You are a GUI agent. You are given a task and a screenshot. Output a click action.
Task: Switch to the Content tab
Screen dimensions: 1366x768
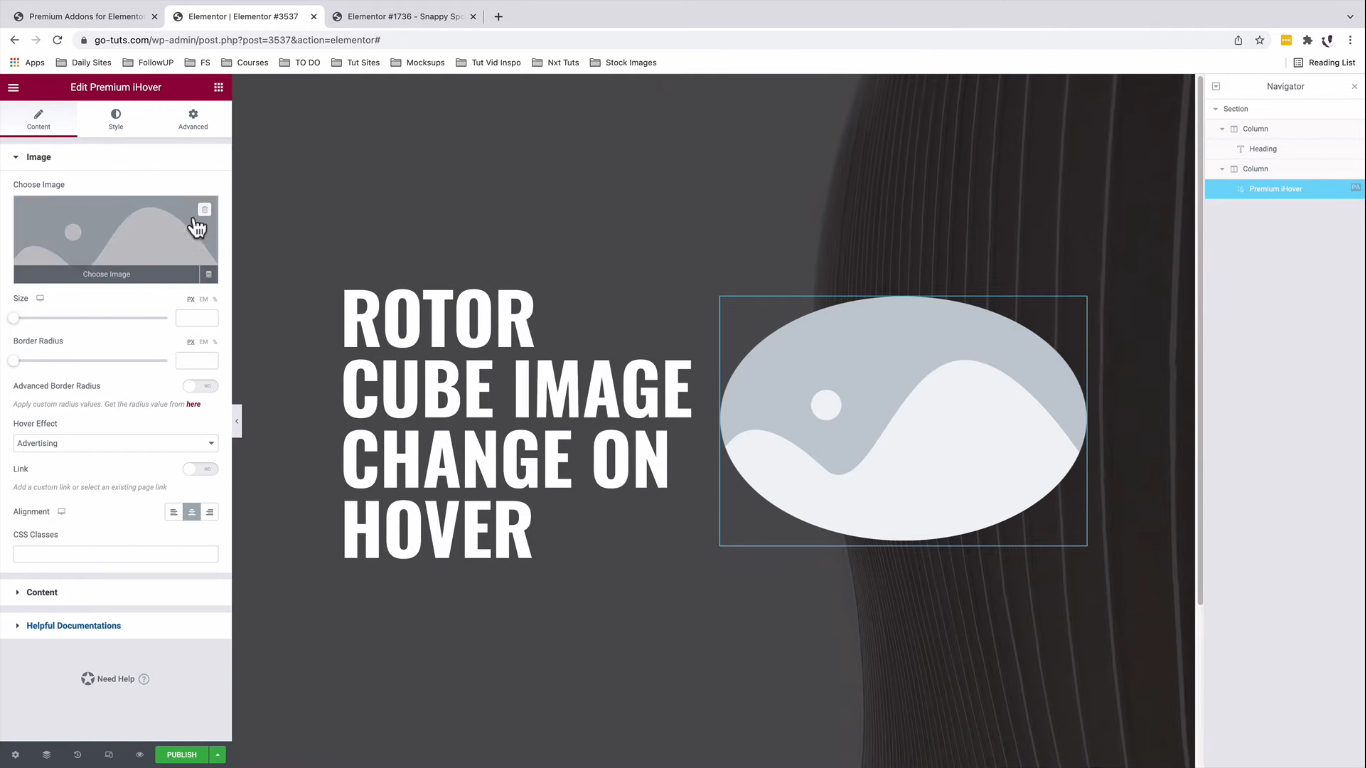tap(38, 119)
